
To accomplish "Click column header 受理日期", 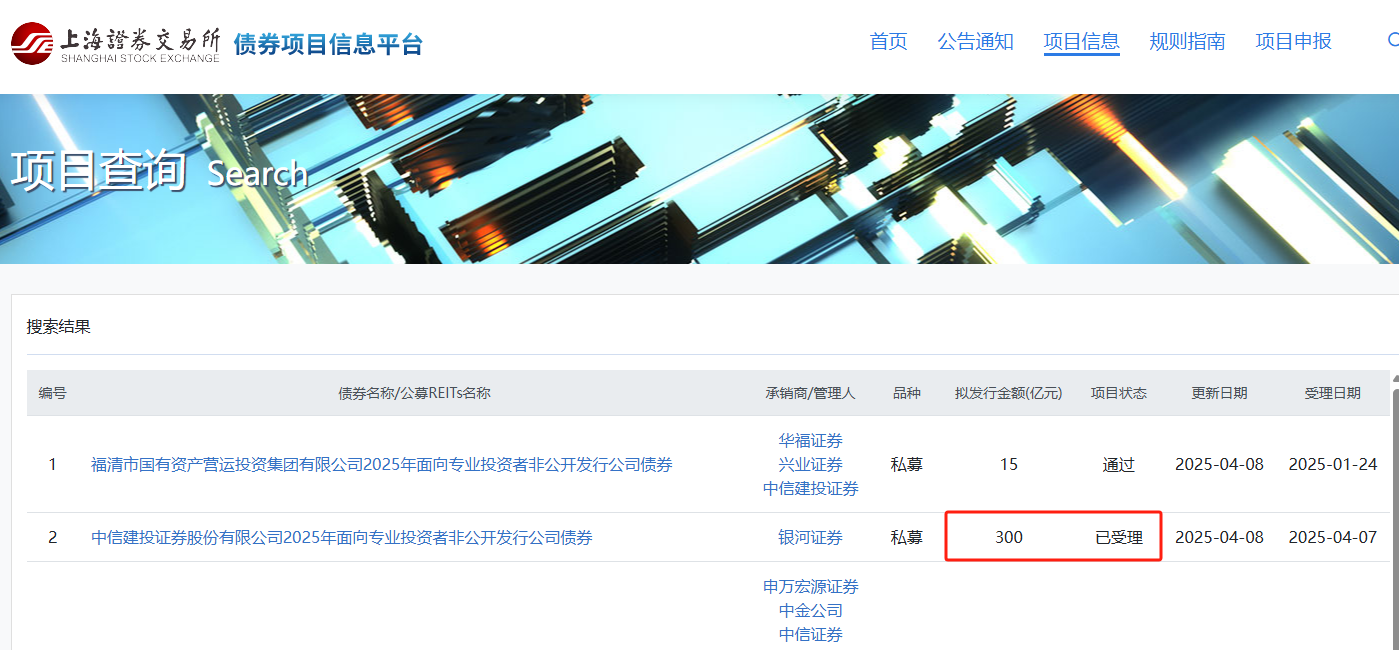I will (x=1333, y=393).
